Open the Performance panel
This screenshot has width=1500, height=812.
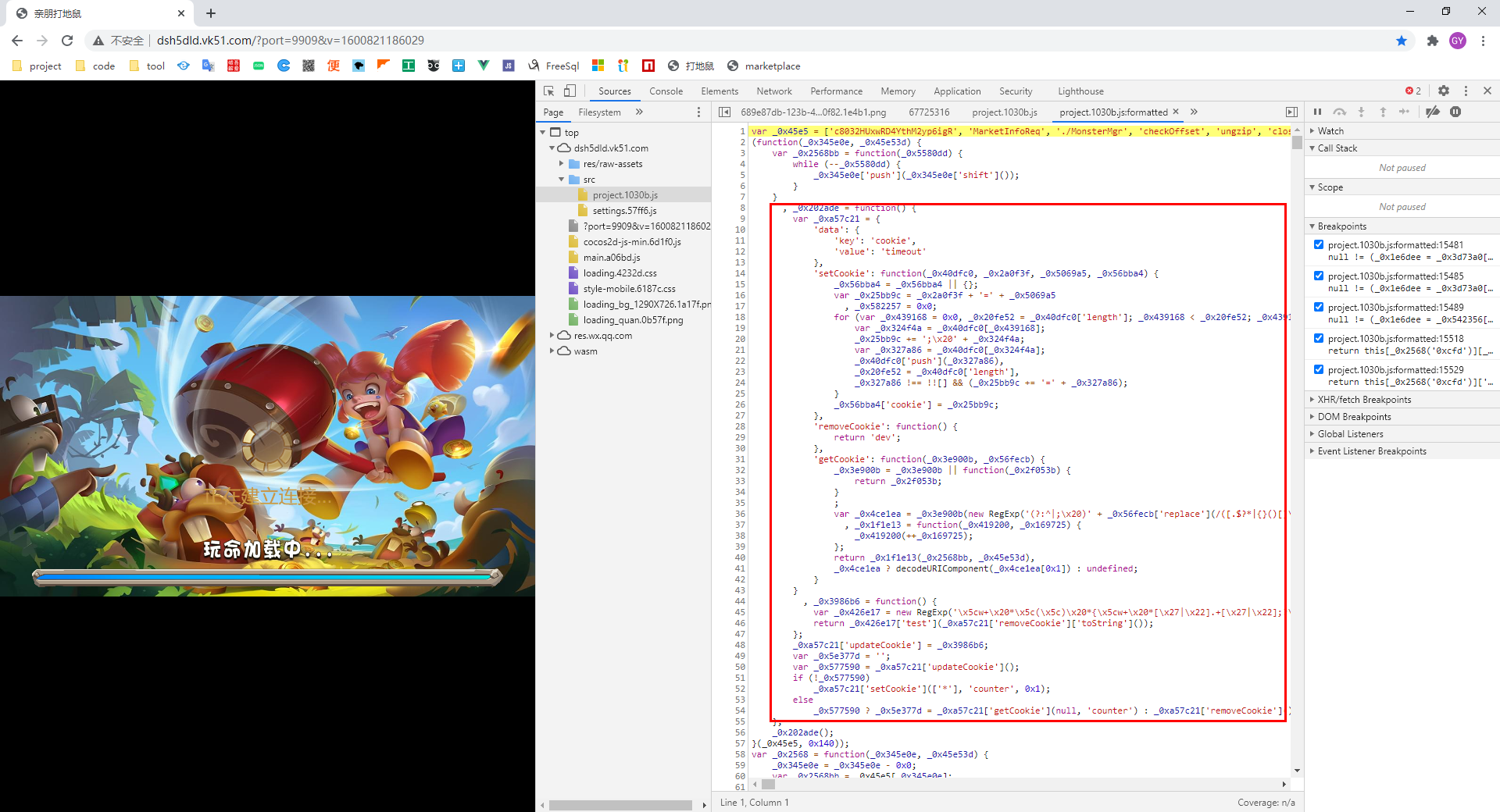(836, 91)
